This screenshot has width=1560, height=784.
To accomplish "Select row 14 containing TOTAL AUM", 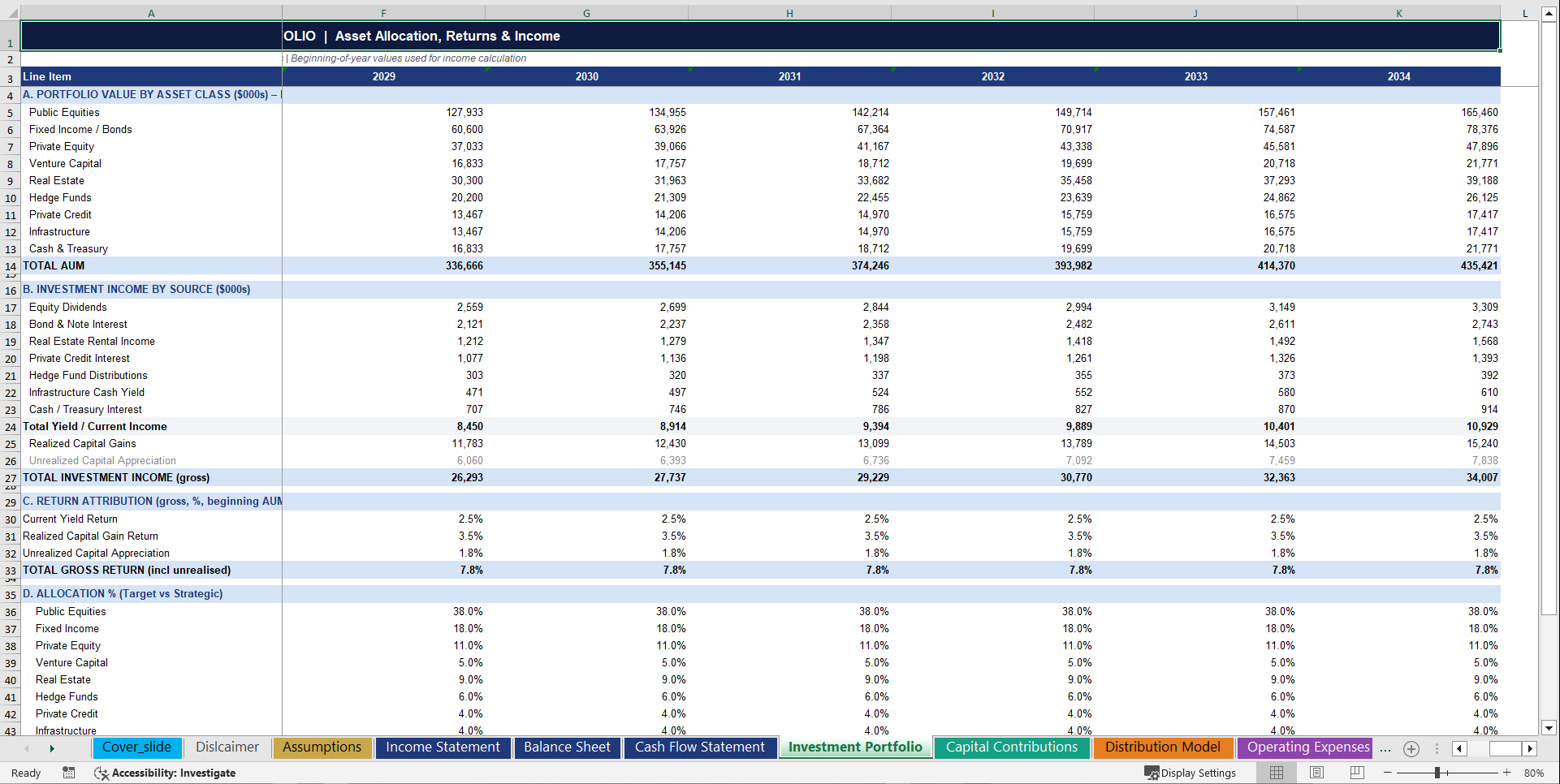I will click(10, 265).
